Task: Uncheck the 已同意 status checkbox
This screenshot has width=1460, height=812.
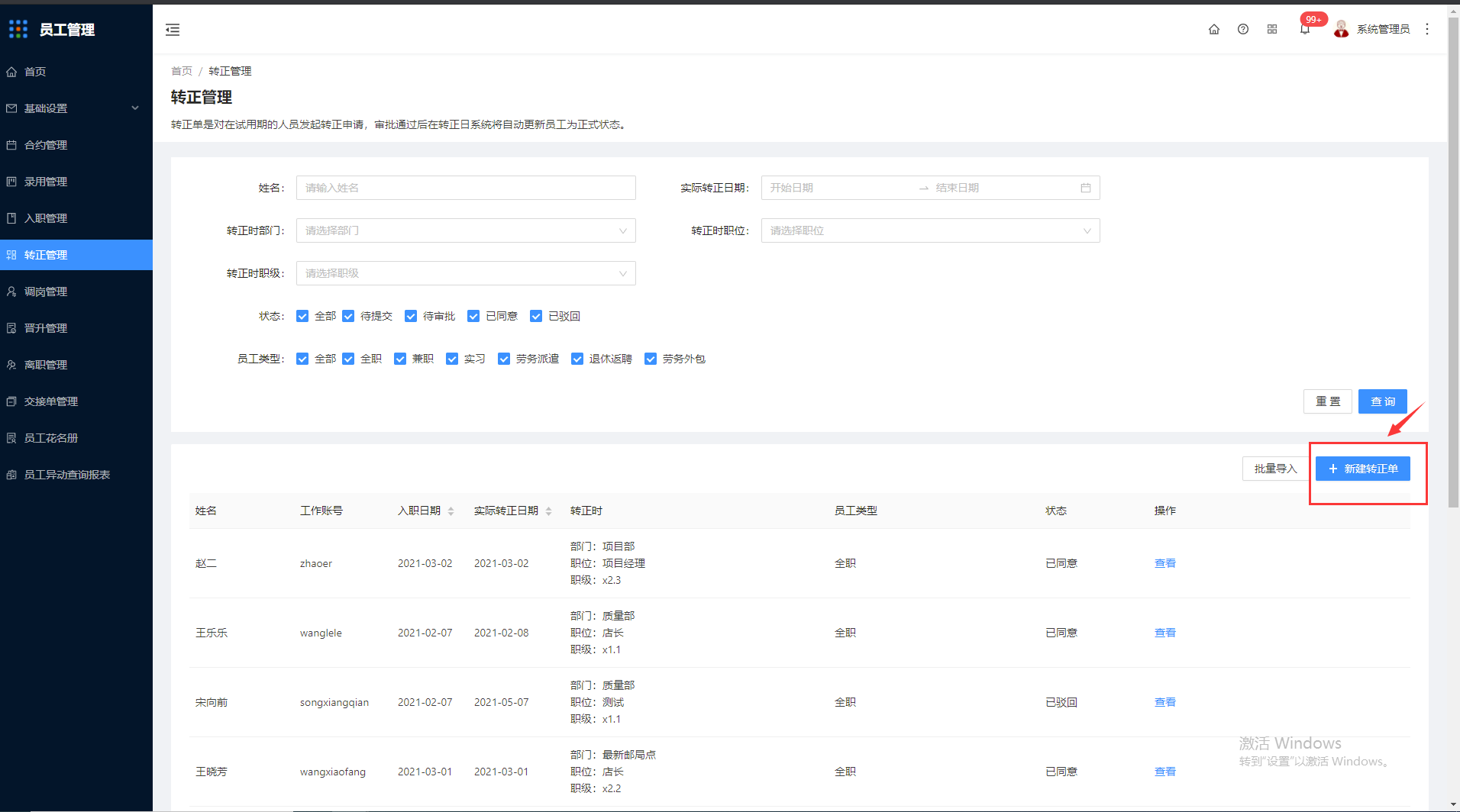Action: click(473, 316)
